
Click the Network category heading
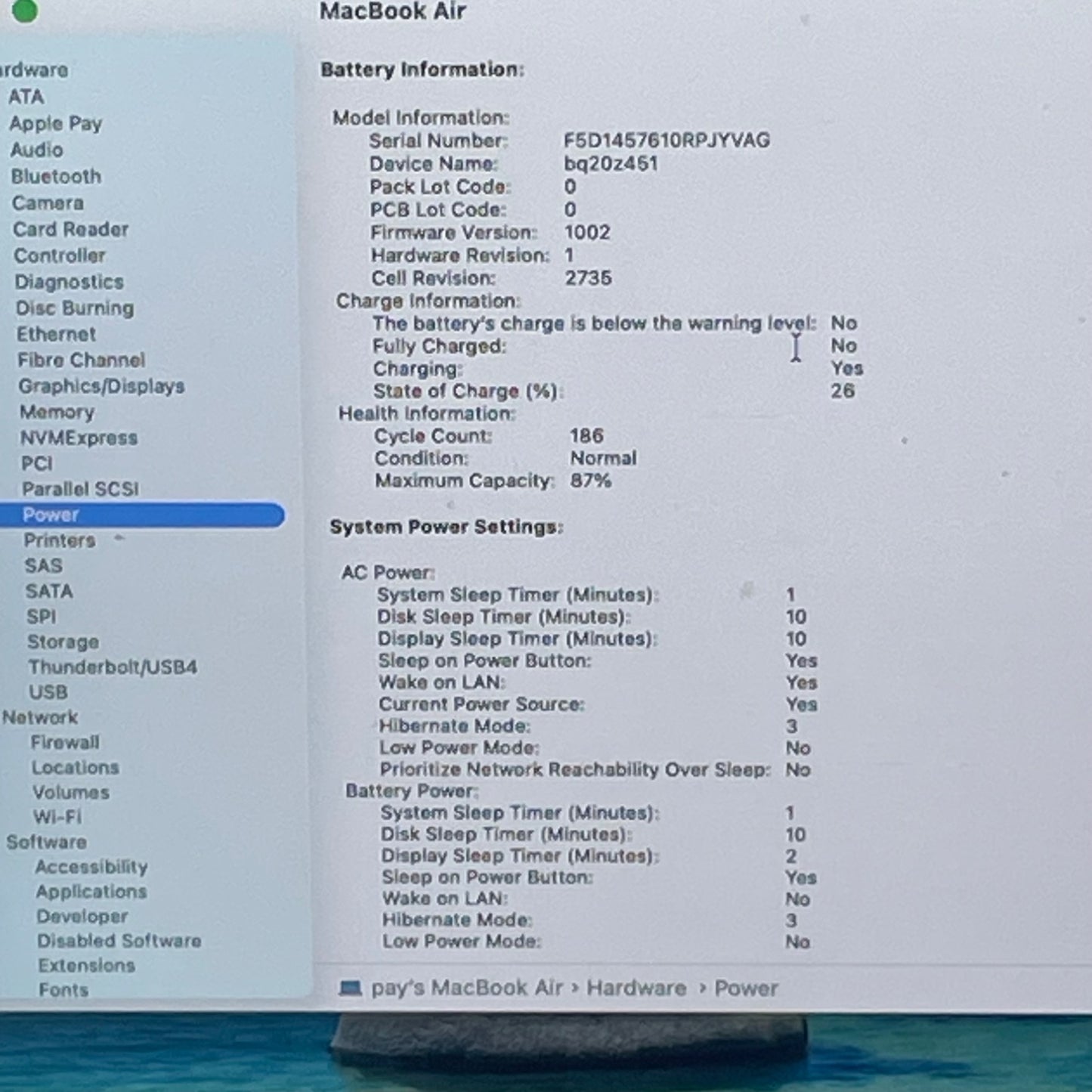41,716
